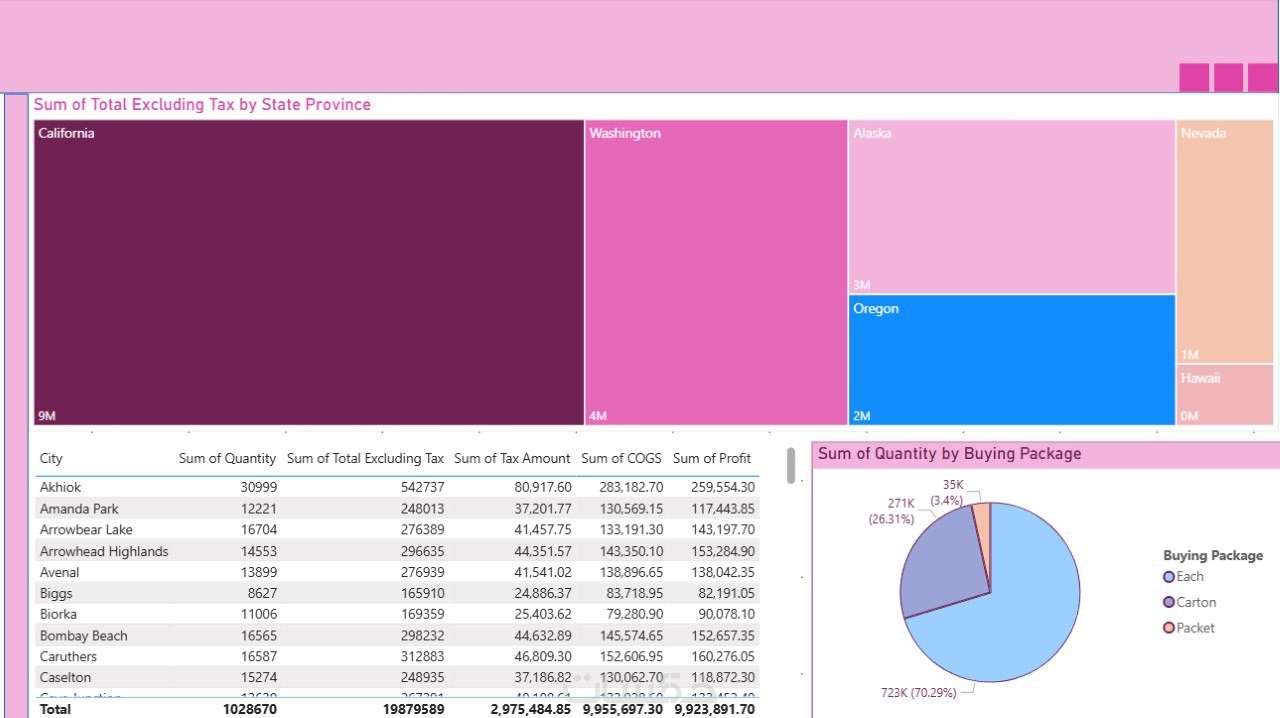Click the '723K (70.29%)' pie data label
Image resolution: width=1280 pixels, height=718 pixels.
click(919, 692)
